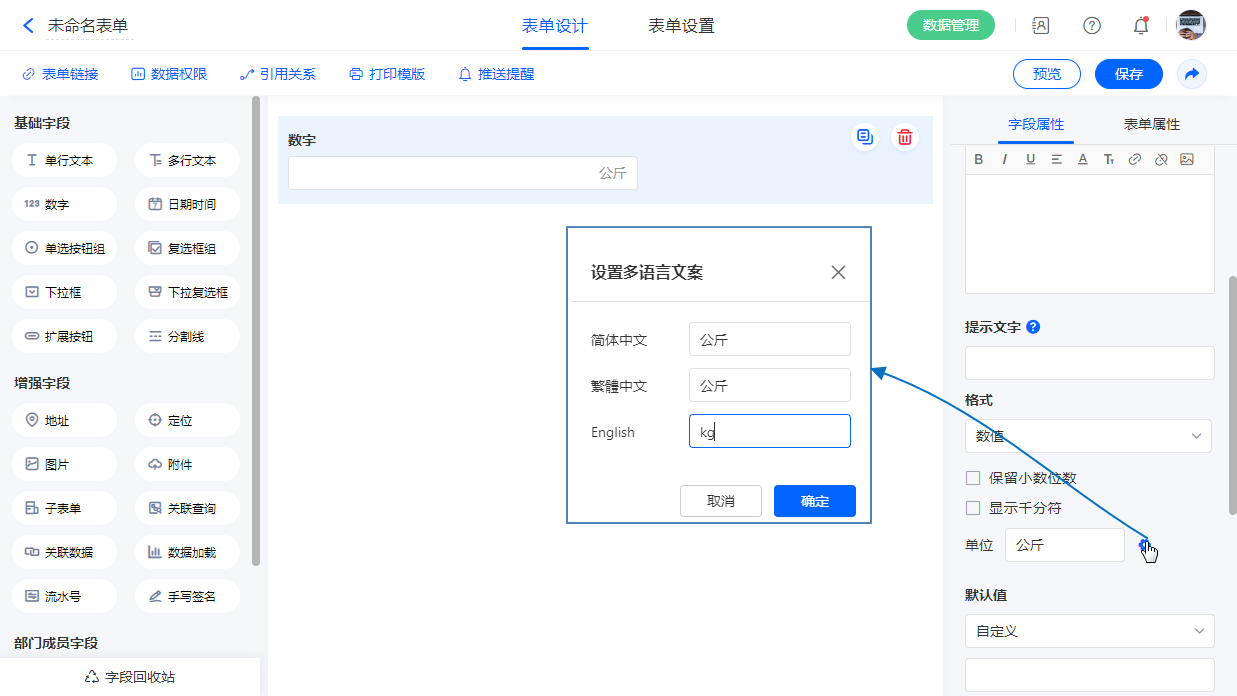Switch to the 表单属性 tab
This screenshot has width=1237, height=696.
coord(1152,124)
